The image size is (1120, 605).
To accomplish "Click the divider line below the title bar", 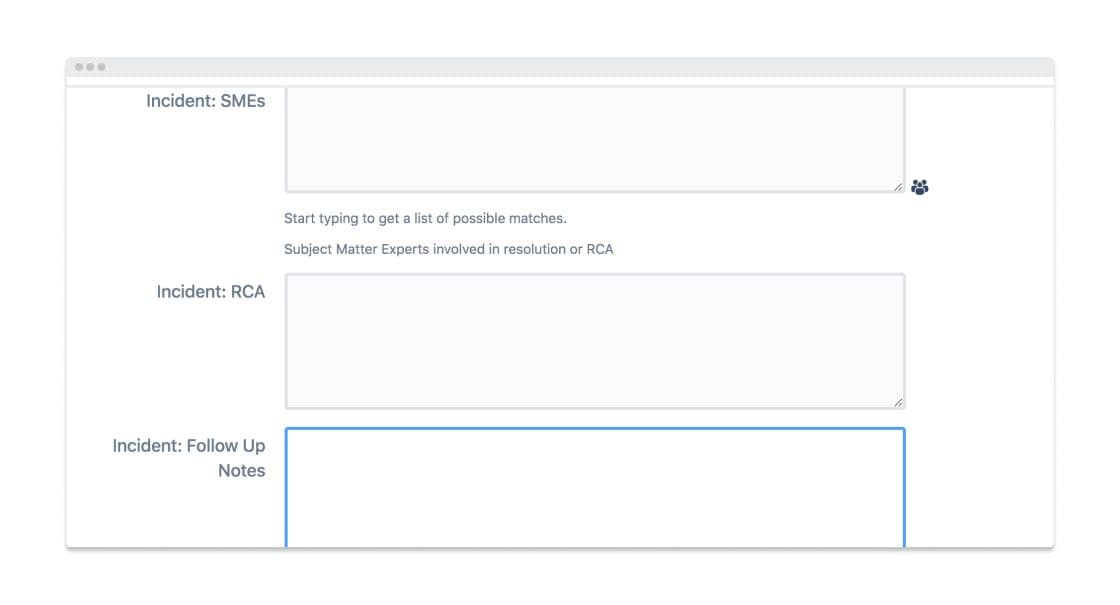I will [x=560, y=86].
